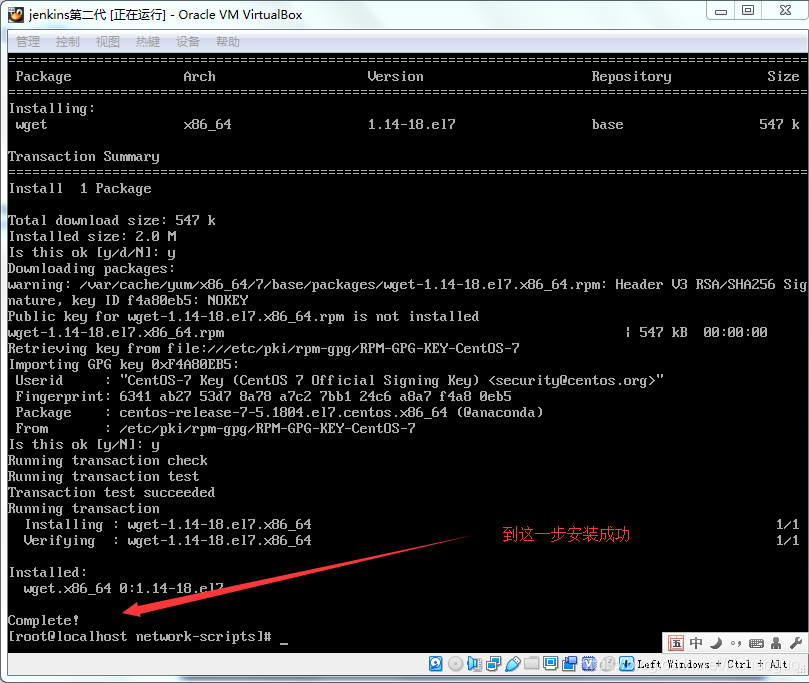Click the VirtualBox title bar app icon
This screenshot has width=809, height=683.
pos(16,15)
